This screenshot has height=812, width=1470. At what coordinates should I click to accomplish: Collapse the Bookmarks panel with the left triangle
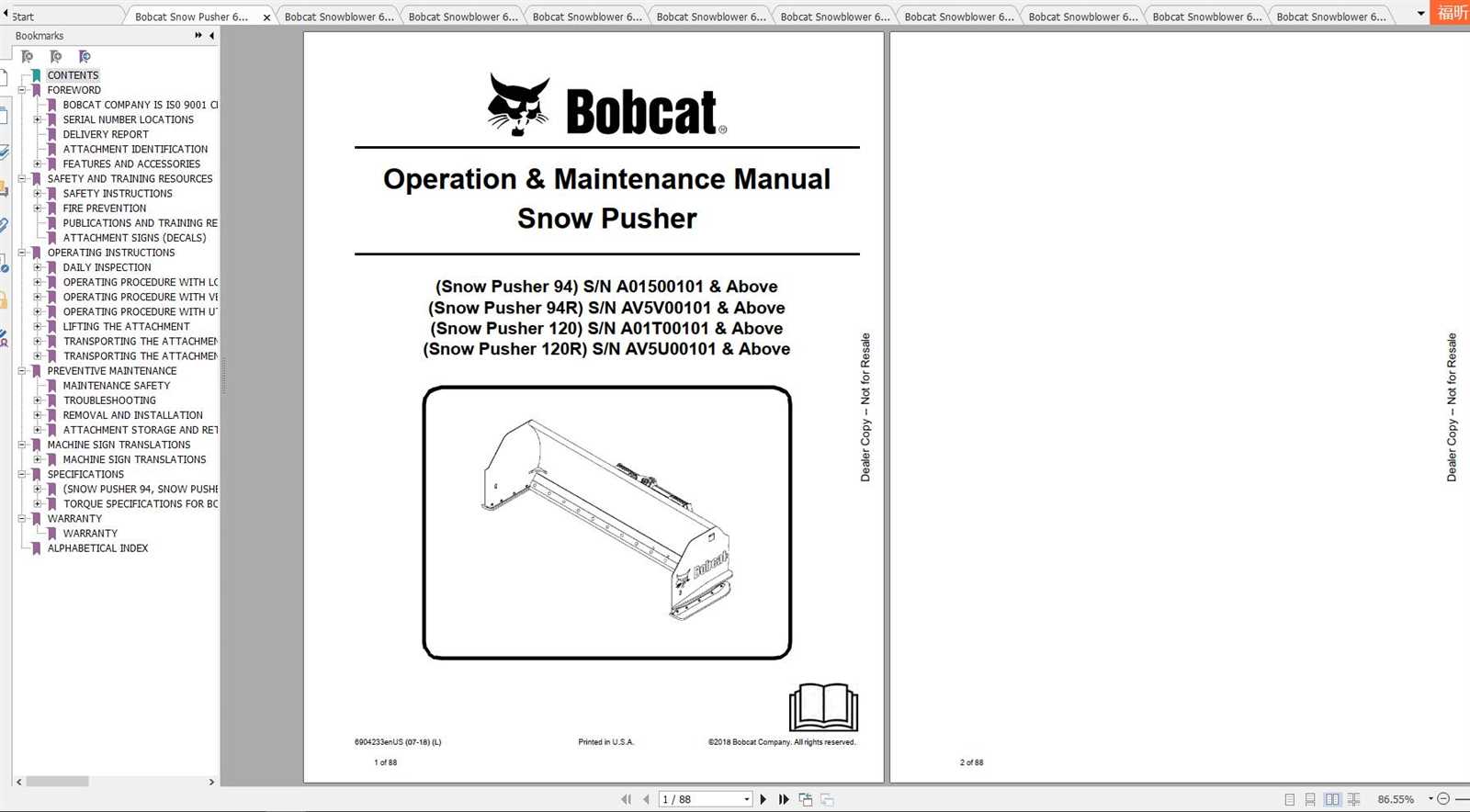coord(211,36)
